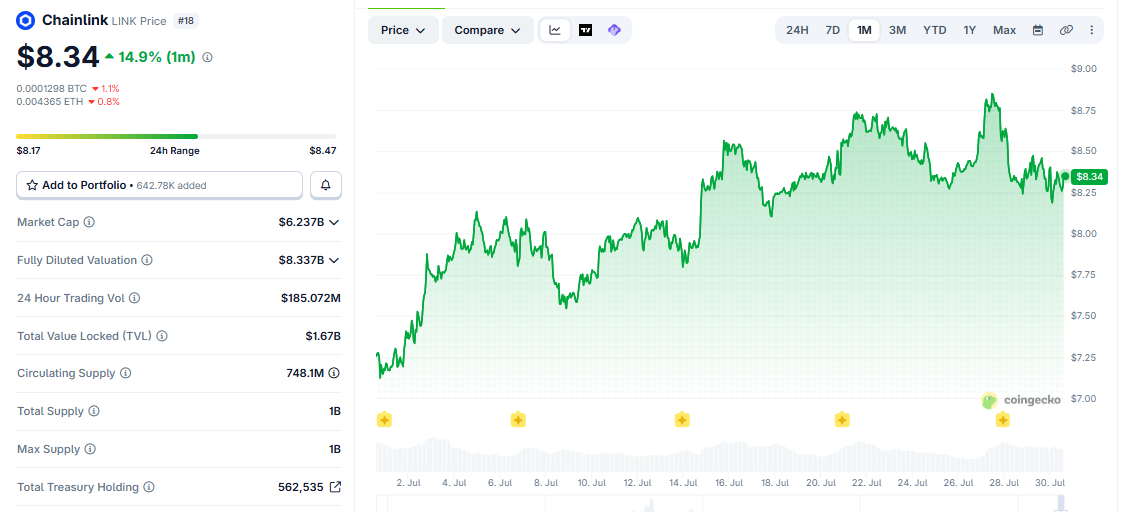
Task: Click Add to Portfolio button
Action: click(159, 185)
